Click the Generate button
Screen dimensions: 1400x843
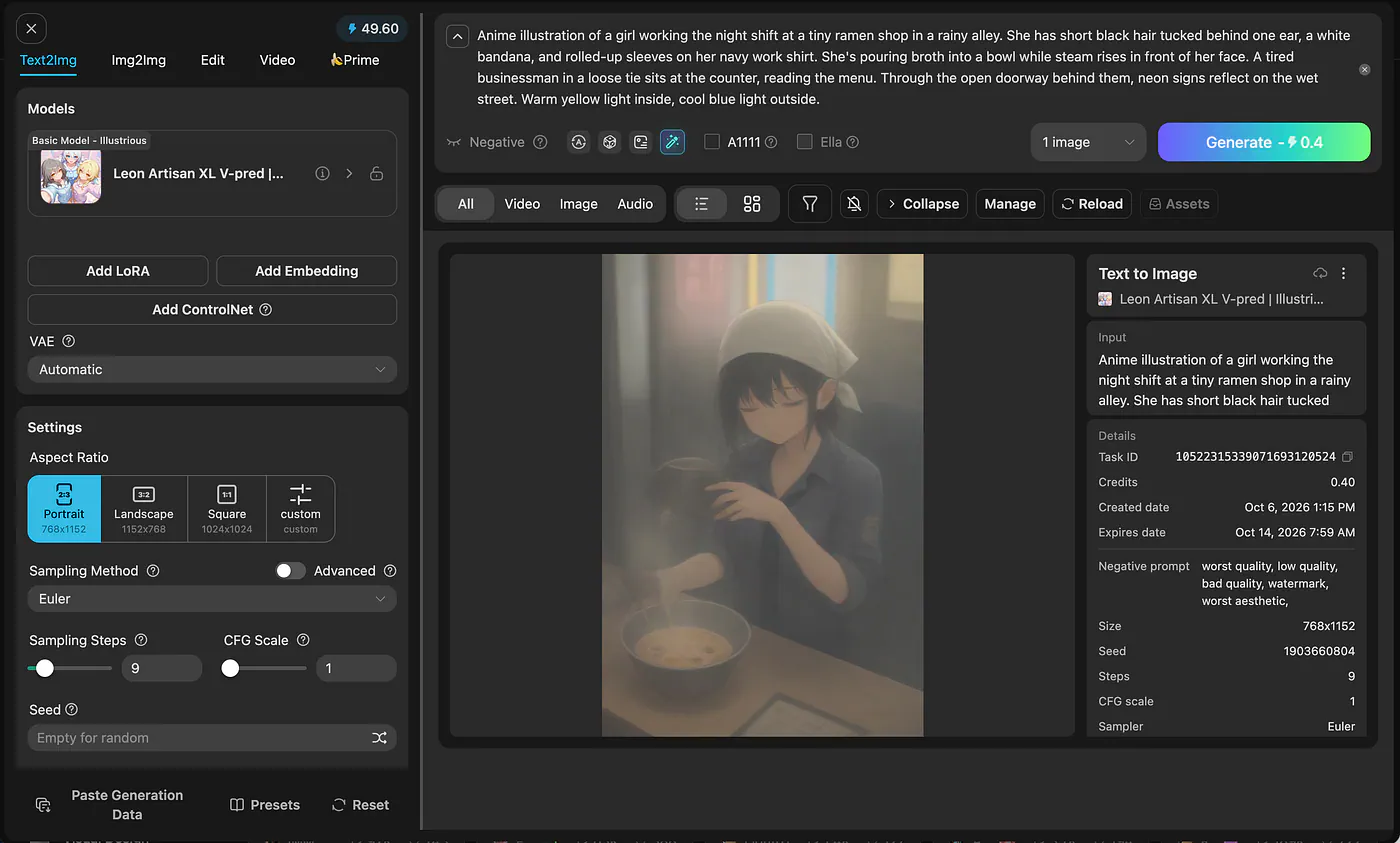point(1264,142)
